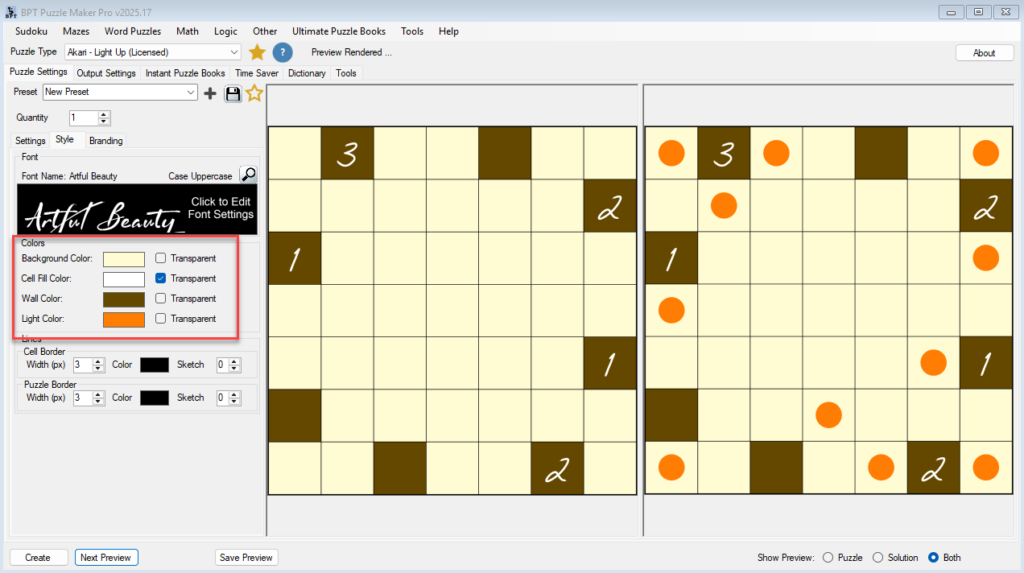Expand the Puzzle Type dropdown

[x=234, y=52]
